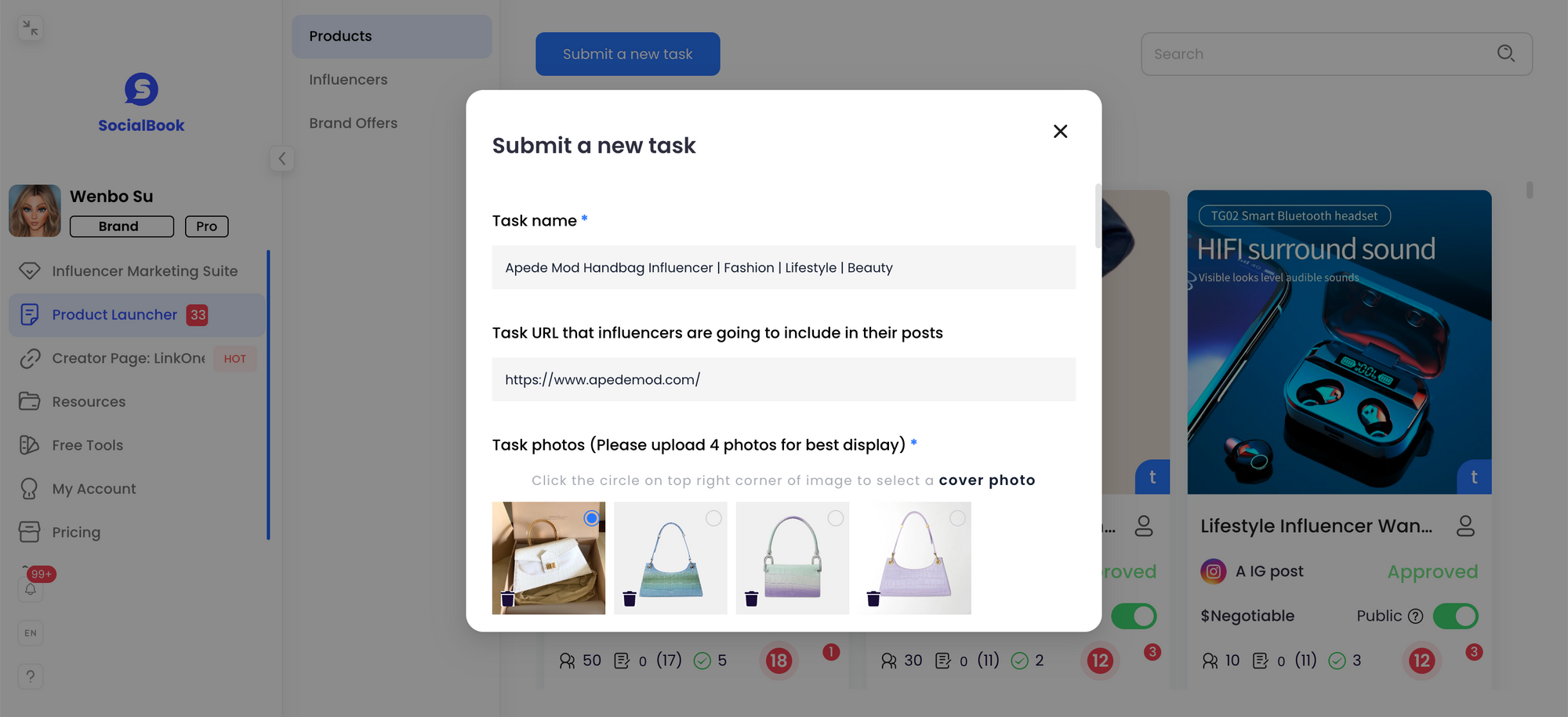Screen dimensions: 1568x717
Task: Delete the green-purple handbag photo
Action: pos(751,599)
